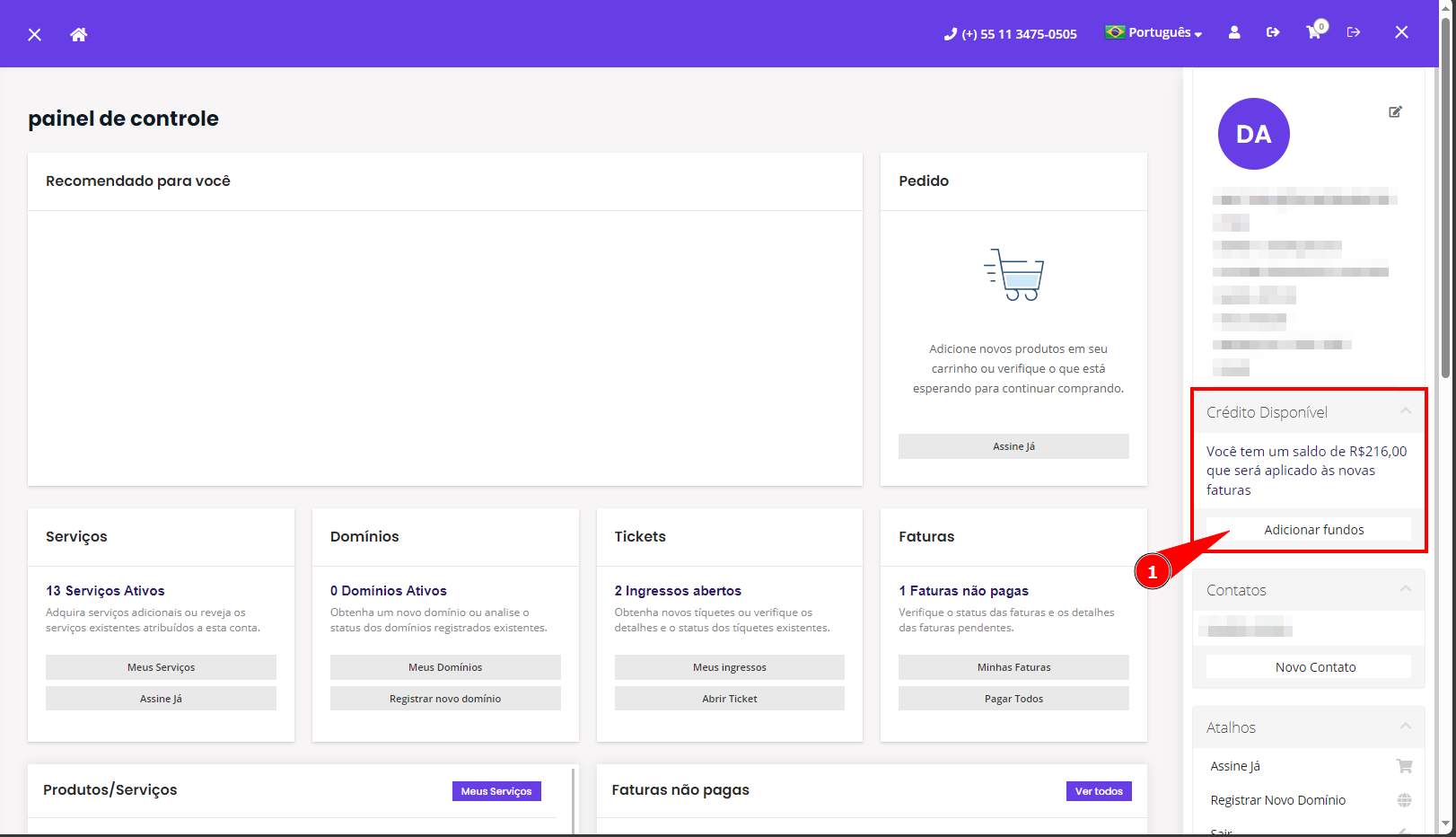1456x837 pixels.
Task: Select Pagar Todos in Faturas card
Action: coord(1013,699)
